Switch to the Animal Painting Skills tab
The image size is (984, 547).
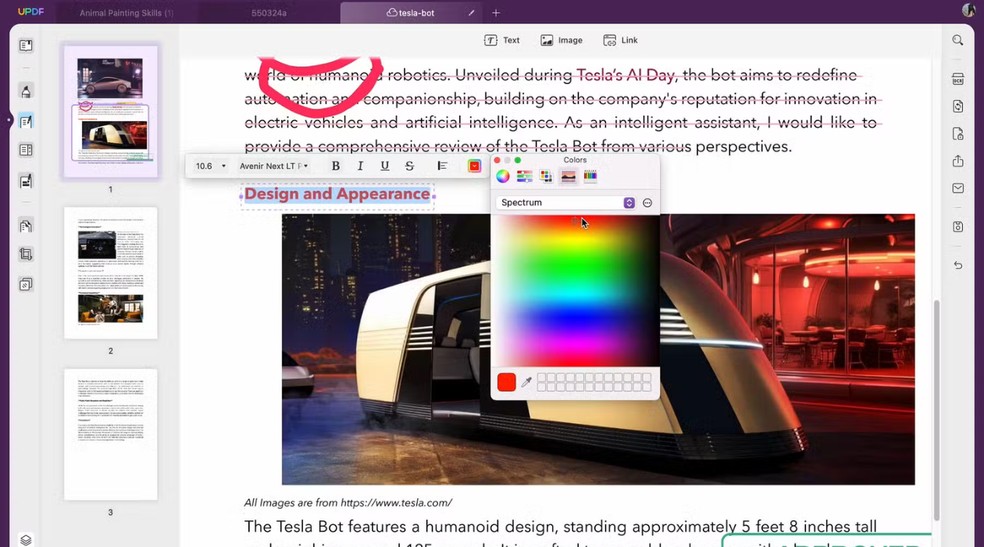point(126,13)
